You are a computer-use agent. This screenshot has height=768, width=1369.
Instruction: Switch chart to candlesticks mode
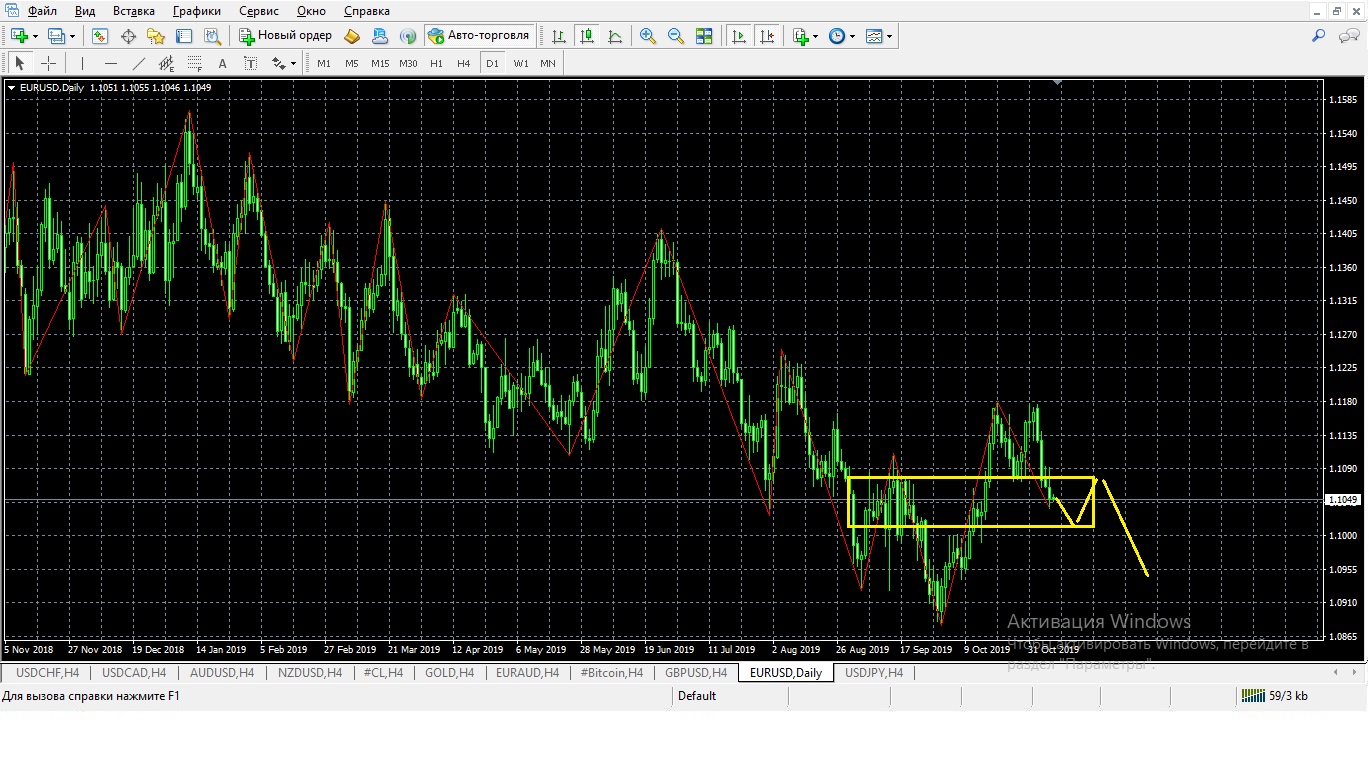pos(587,36)
